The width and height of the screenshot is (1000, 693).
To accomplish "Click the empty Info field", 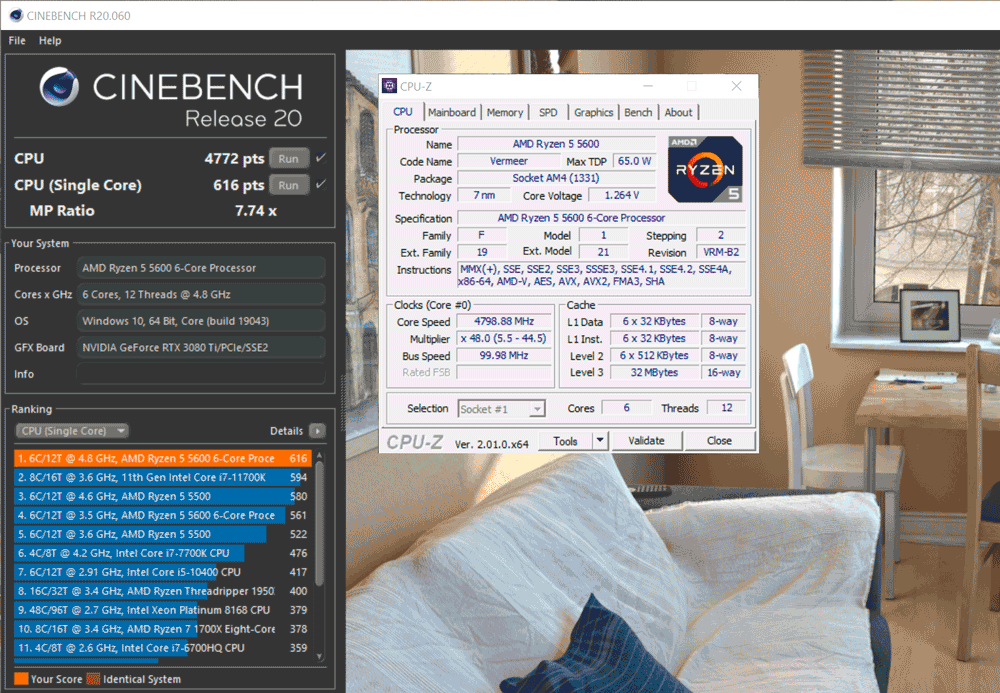I will pos(201,374).
